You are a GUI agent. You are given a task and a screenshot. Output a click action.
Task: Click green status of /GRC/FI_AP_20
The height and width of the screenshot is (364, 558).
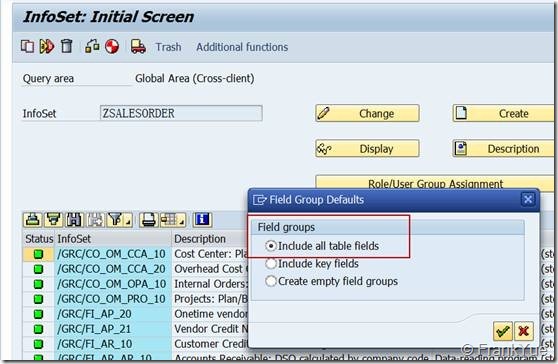(x=38, y=314)
